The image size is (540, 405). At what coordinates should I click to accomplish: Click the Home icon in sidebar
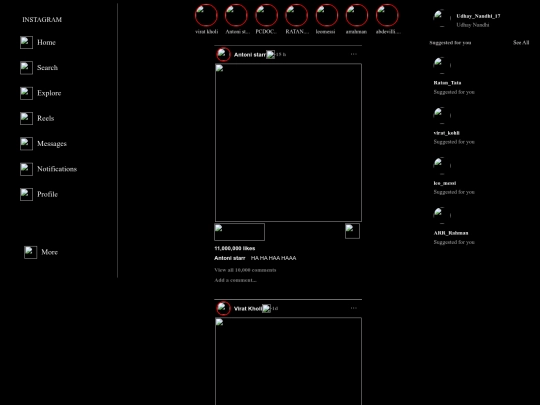[26, 42]
